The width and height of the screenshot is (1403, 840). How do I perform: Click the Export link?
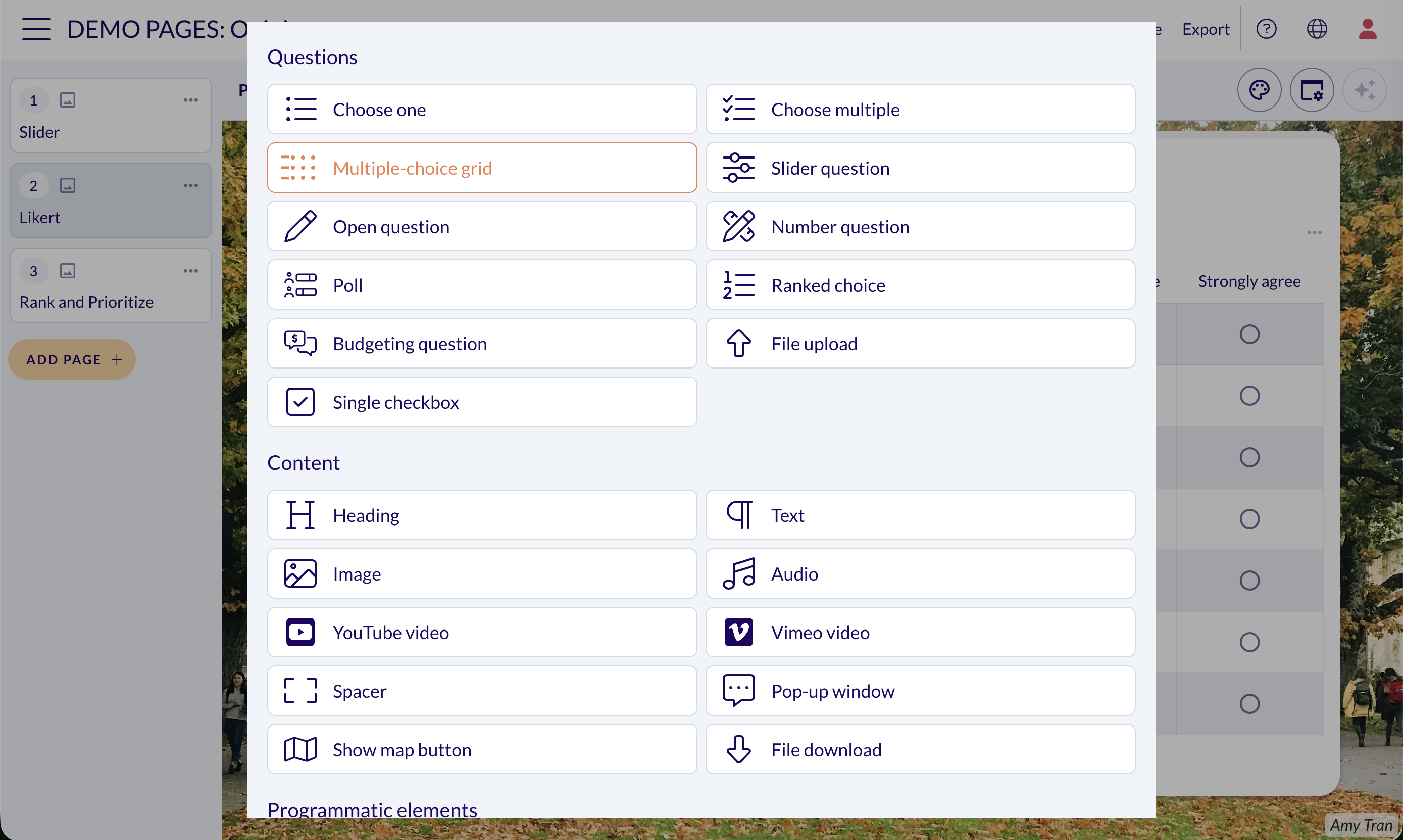click(1206, 29)
